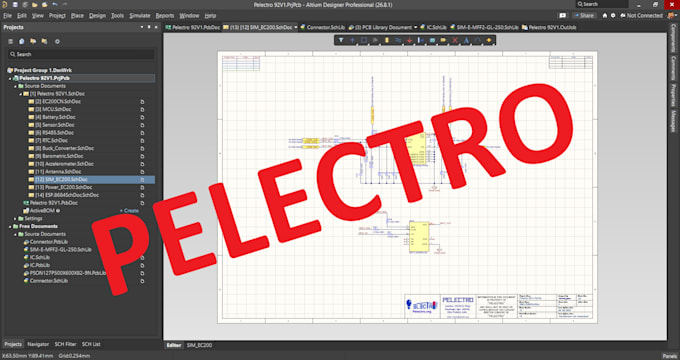
Task: Collapse the Pelectro 92V1.PrjPcb project node
Action: coord(10,79)
